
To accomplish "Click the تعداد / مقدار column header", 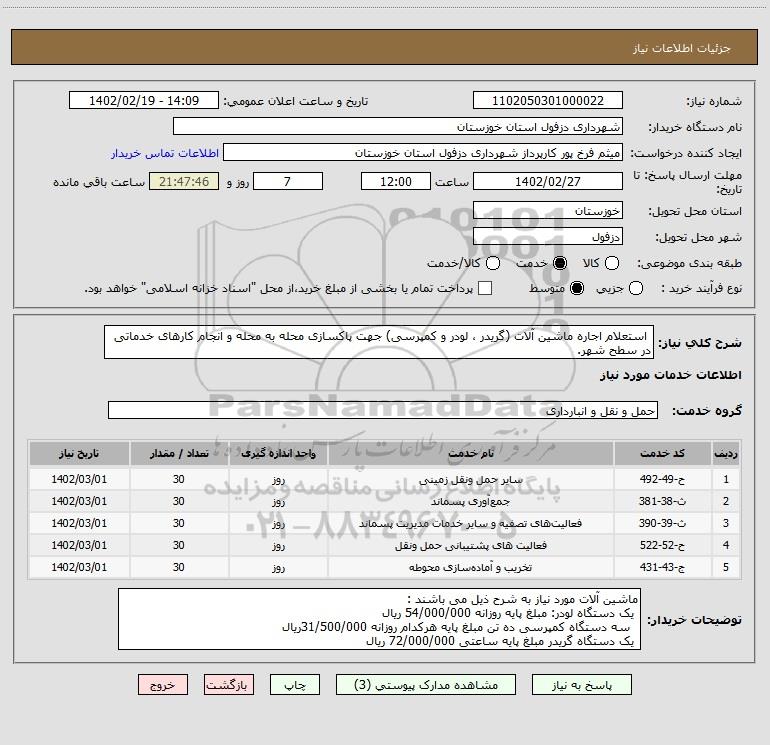I will (179, 453).
